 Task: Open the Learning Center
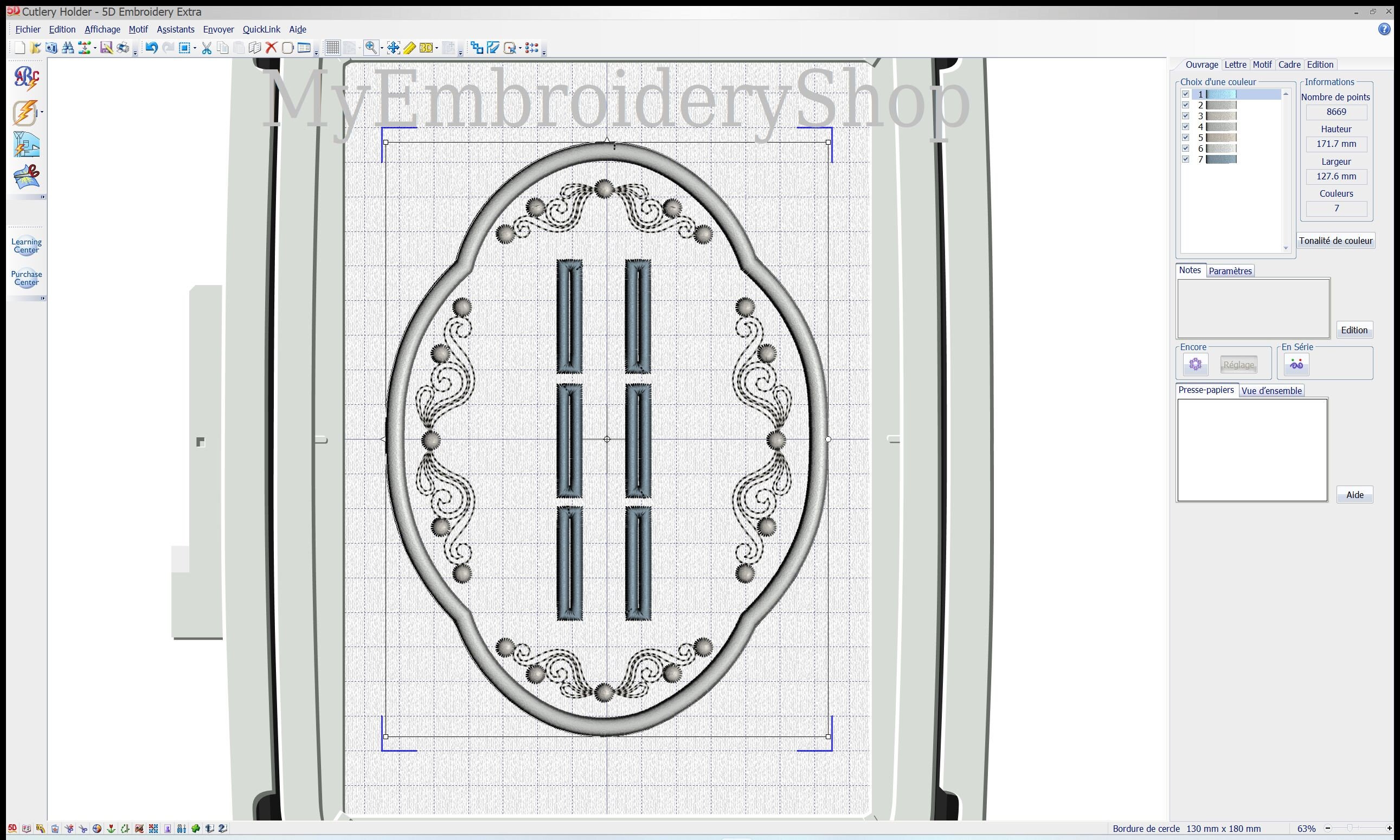25,245
